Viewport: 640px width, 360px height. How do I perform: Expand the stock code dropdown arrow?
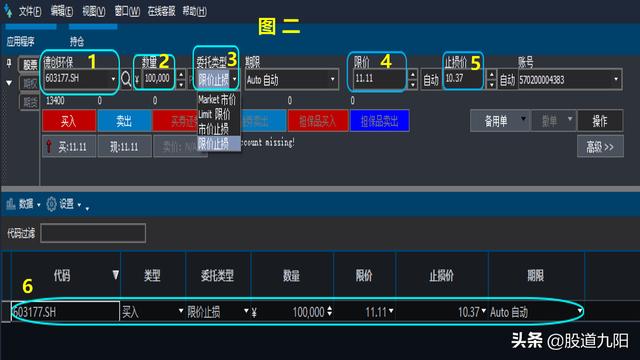[113, 79]
